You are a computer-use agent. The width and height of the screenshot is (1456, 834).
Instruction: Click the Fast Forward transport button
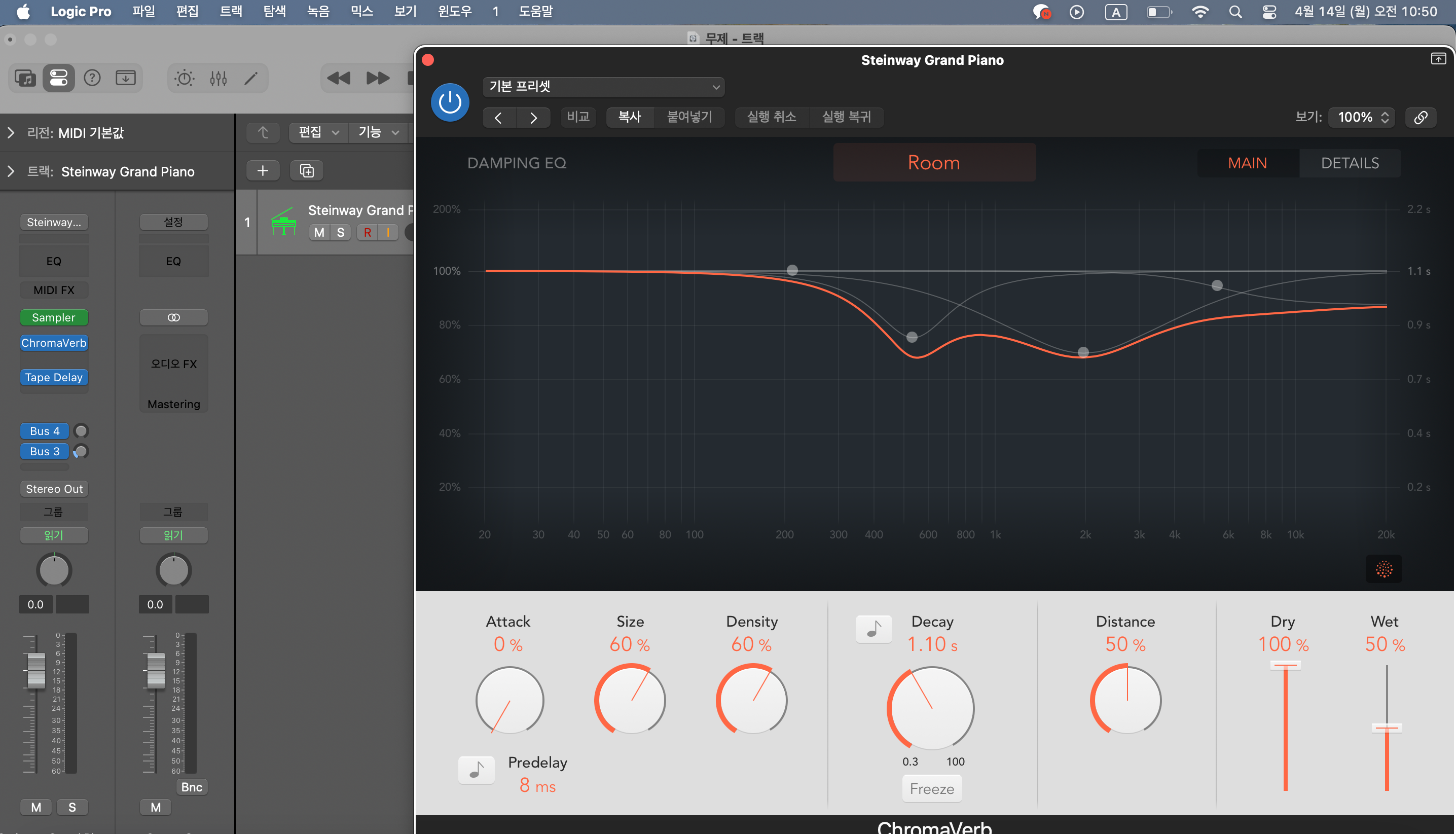378,78
